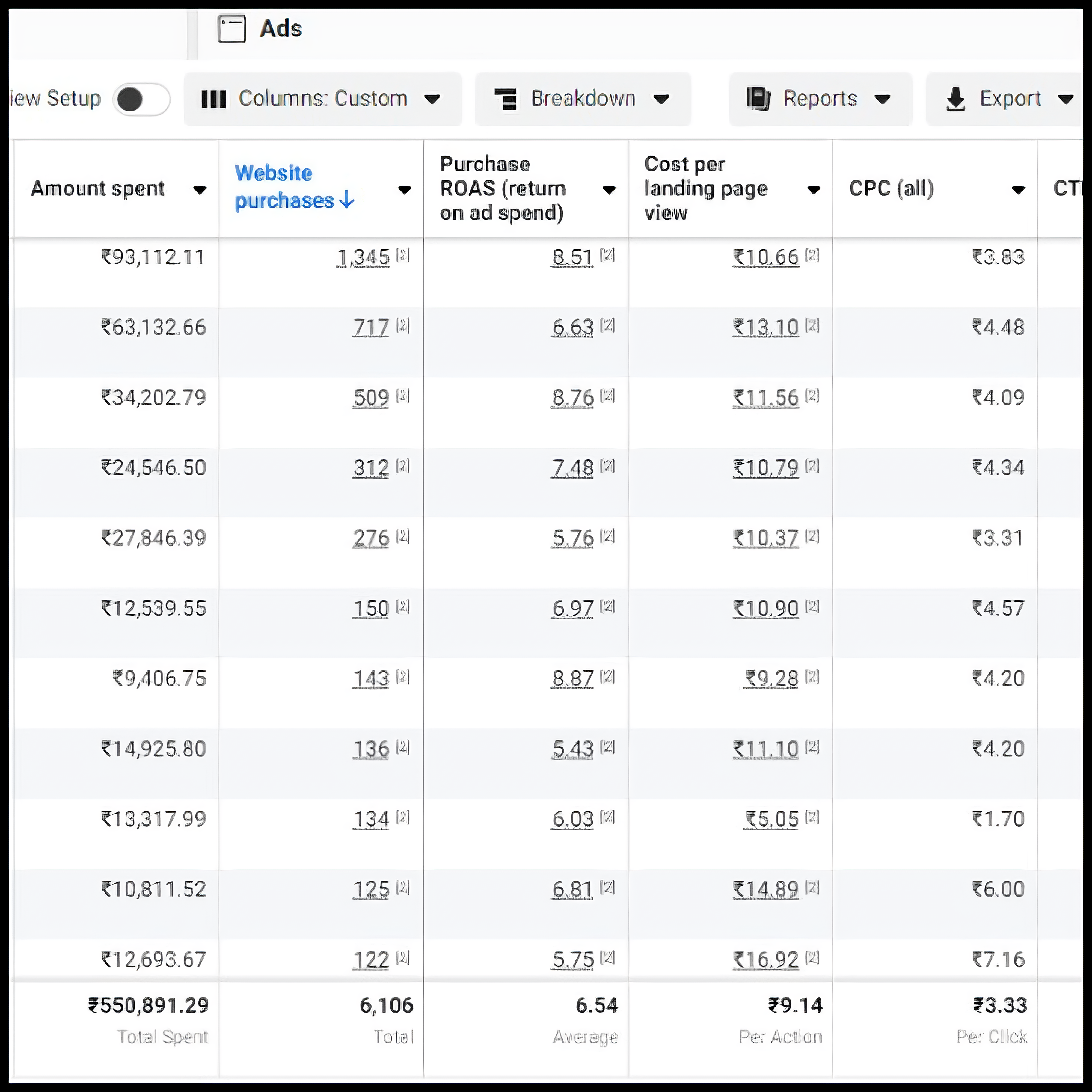Click the CPC (all) column header
This screenshot has height=1092, width=1092.
[891, 188]
